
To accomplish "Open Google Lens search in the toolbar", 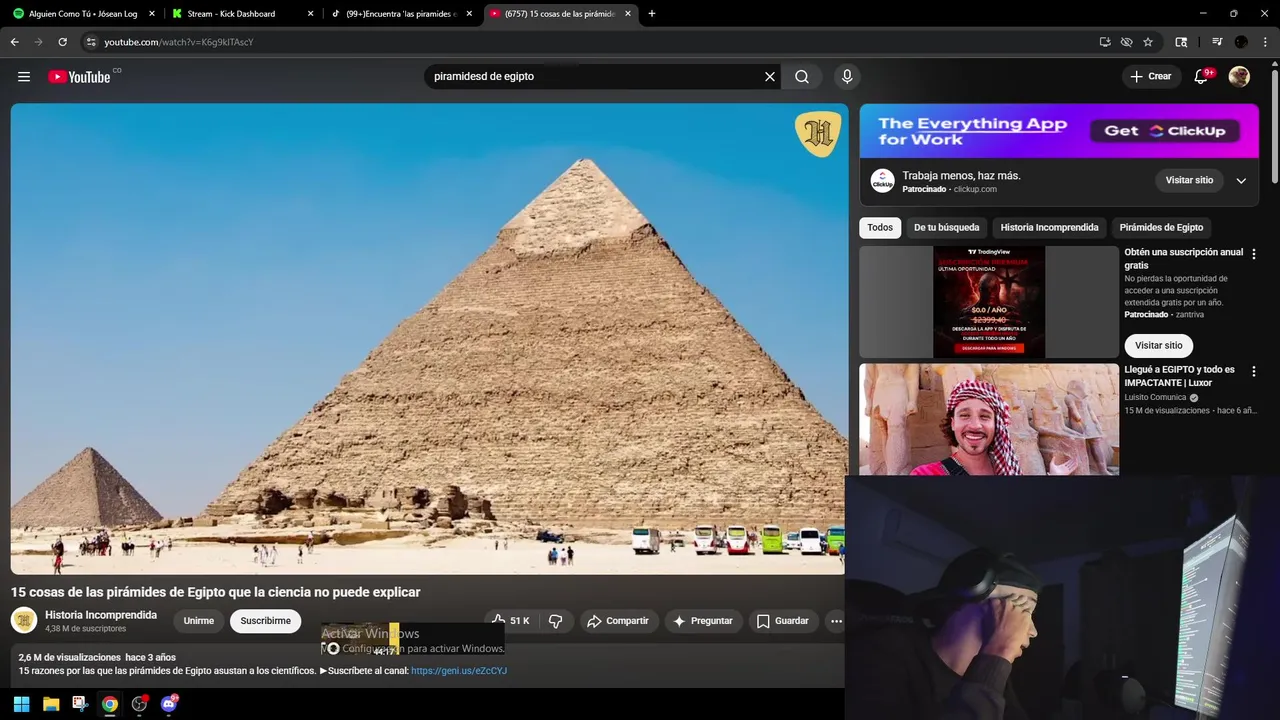I will pos(1181,42).
